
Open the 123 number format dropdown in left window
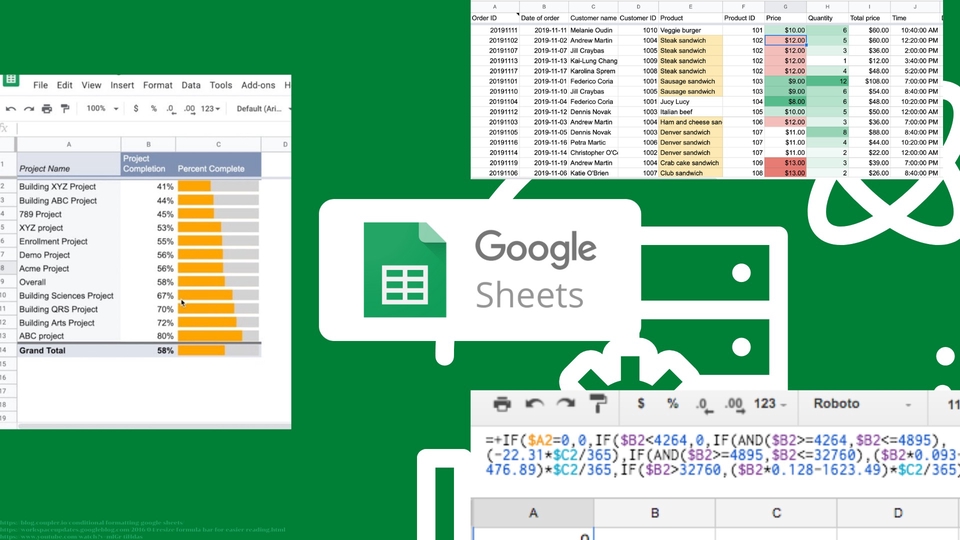click(210, 109)
